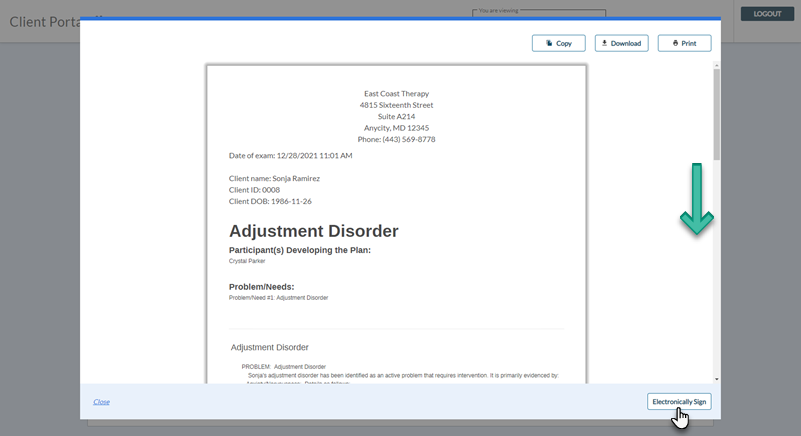This screenshot has height=436, width=801.
Task: Click the vertical scrollbar thumb
Action: pyautogui.click(x=717, y=114)
